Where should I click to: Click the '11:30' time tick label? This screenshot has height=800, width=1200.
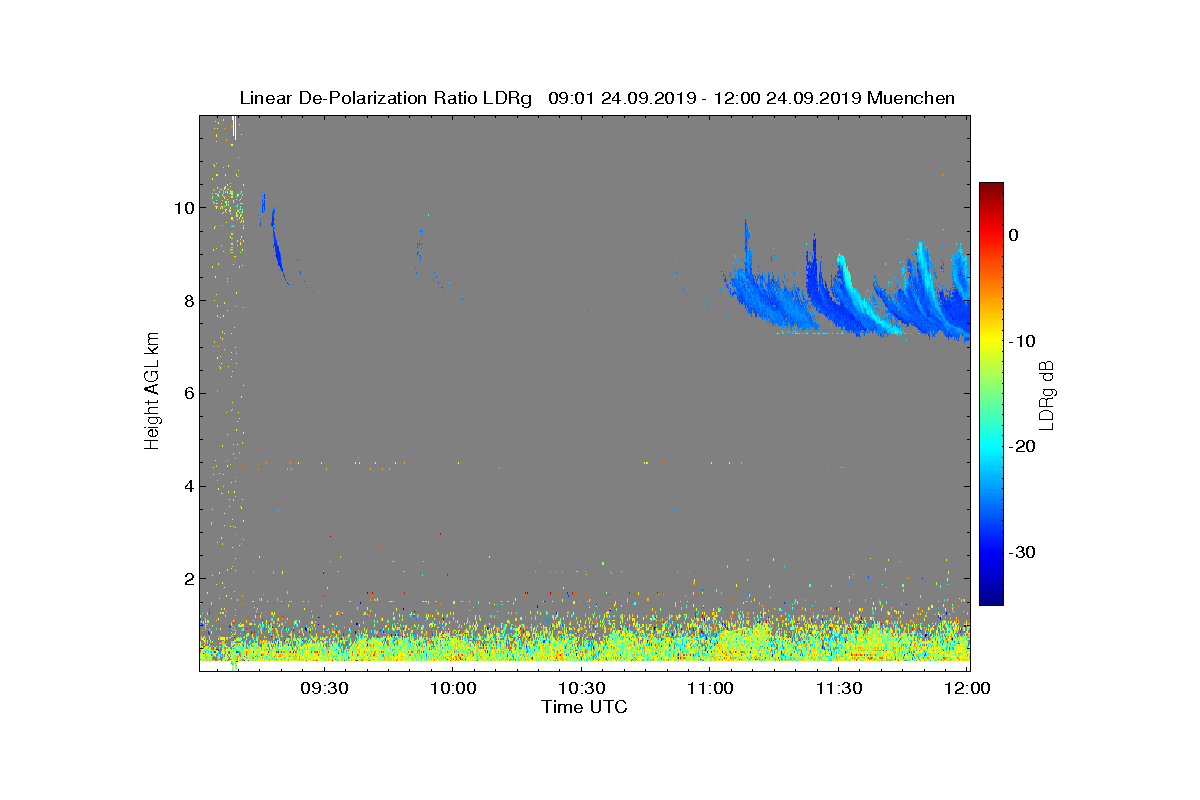839,689
